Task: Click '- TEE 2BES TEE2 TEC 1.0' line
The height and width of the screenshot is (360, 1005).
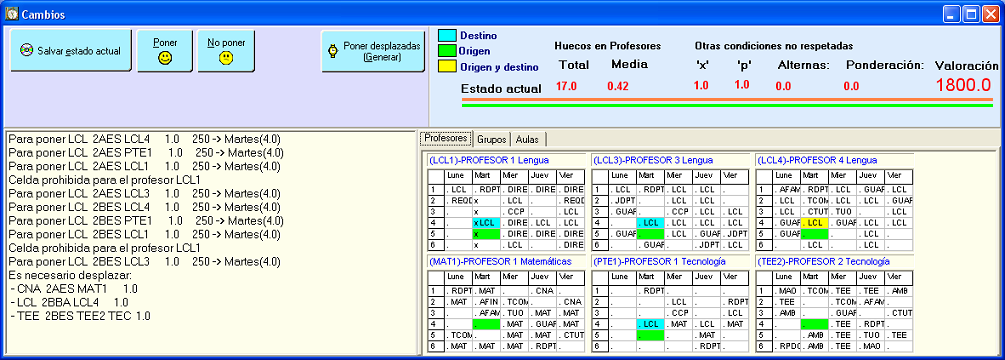Action: click(x=80, y=316)
